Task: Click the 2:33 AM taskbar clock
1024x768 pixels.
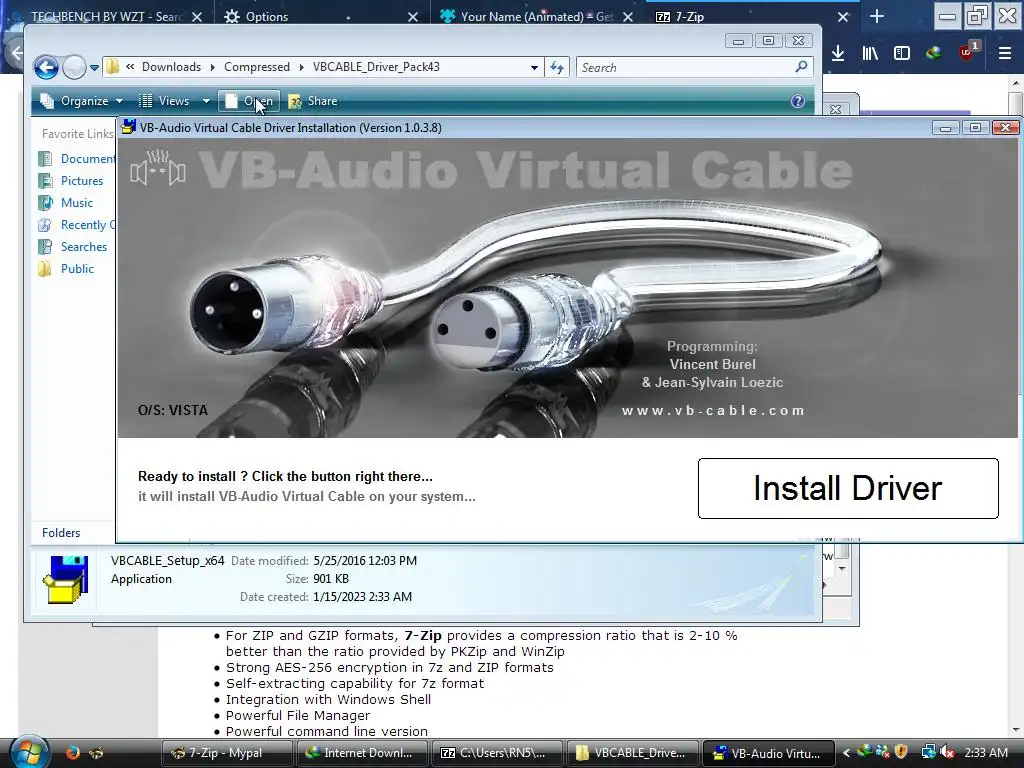Action: [985, 753]
